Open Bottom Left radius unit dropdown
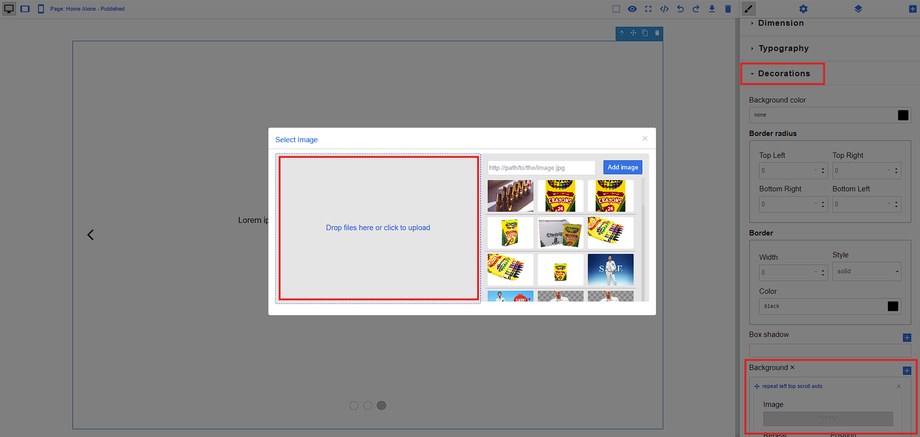 click(x=889, y=205)
